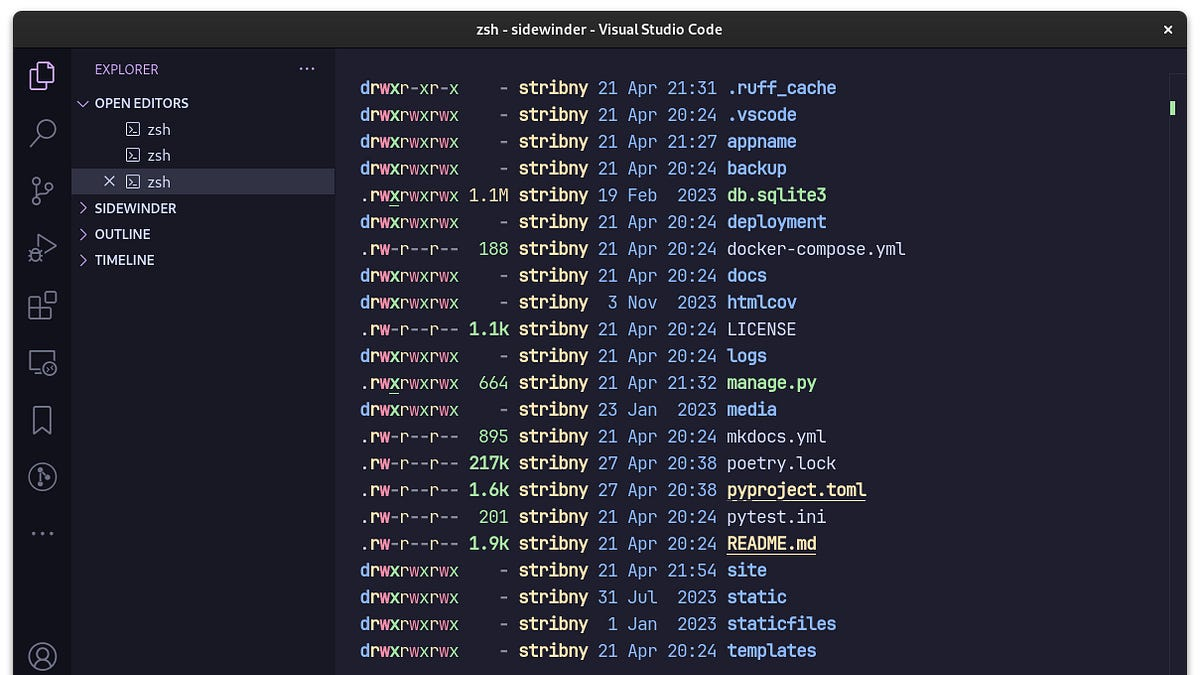Click db.sqlite3 file name
The width and height of the screenshot is (1200, 675).
click(776, 195)
